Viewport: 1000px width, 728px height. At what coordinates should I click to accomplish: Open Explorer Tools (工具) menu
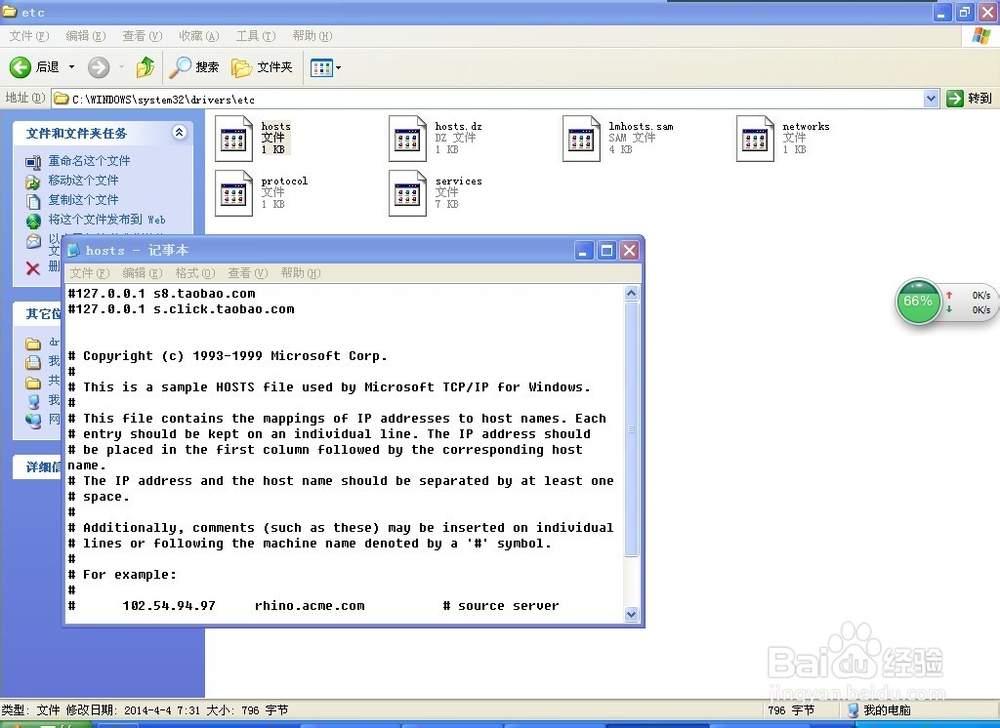(x=256, y=36)
